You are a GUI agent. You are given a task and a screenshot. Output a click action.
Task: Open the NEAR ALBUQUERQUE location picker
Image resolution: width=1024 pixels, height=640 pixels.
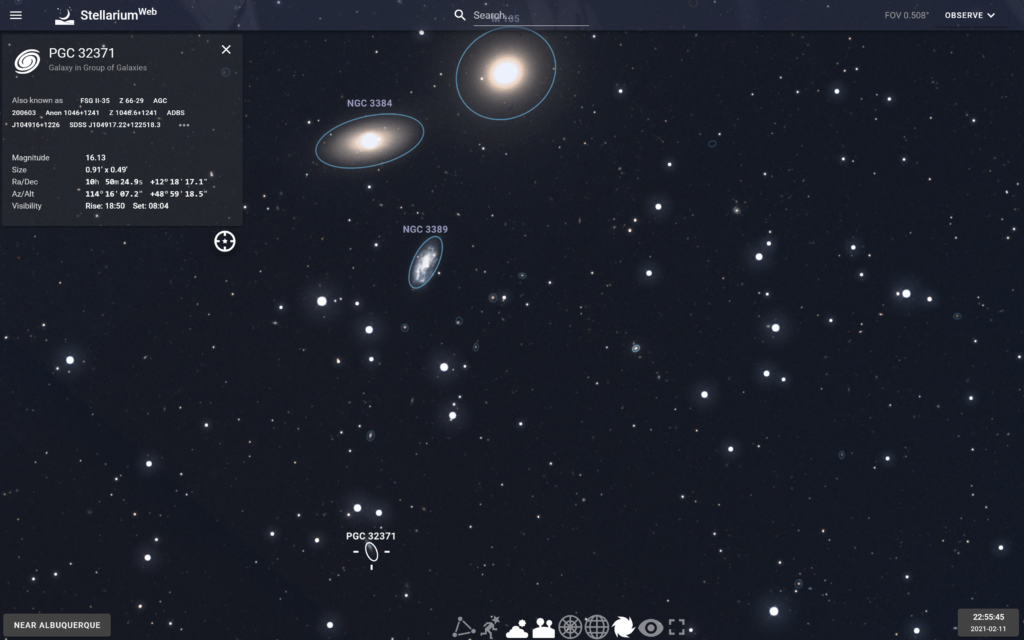(x=57, y=625)
